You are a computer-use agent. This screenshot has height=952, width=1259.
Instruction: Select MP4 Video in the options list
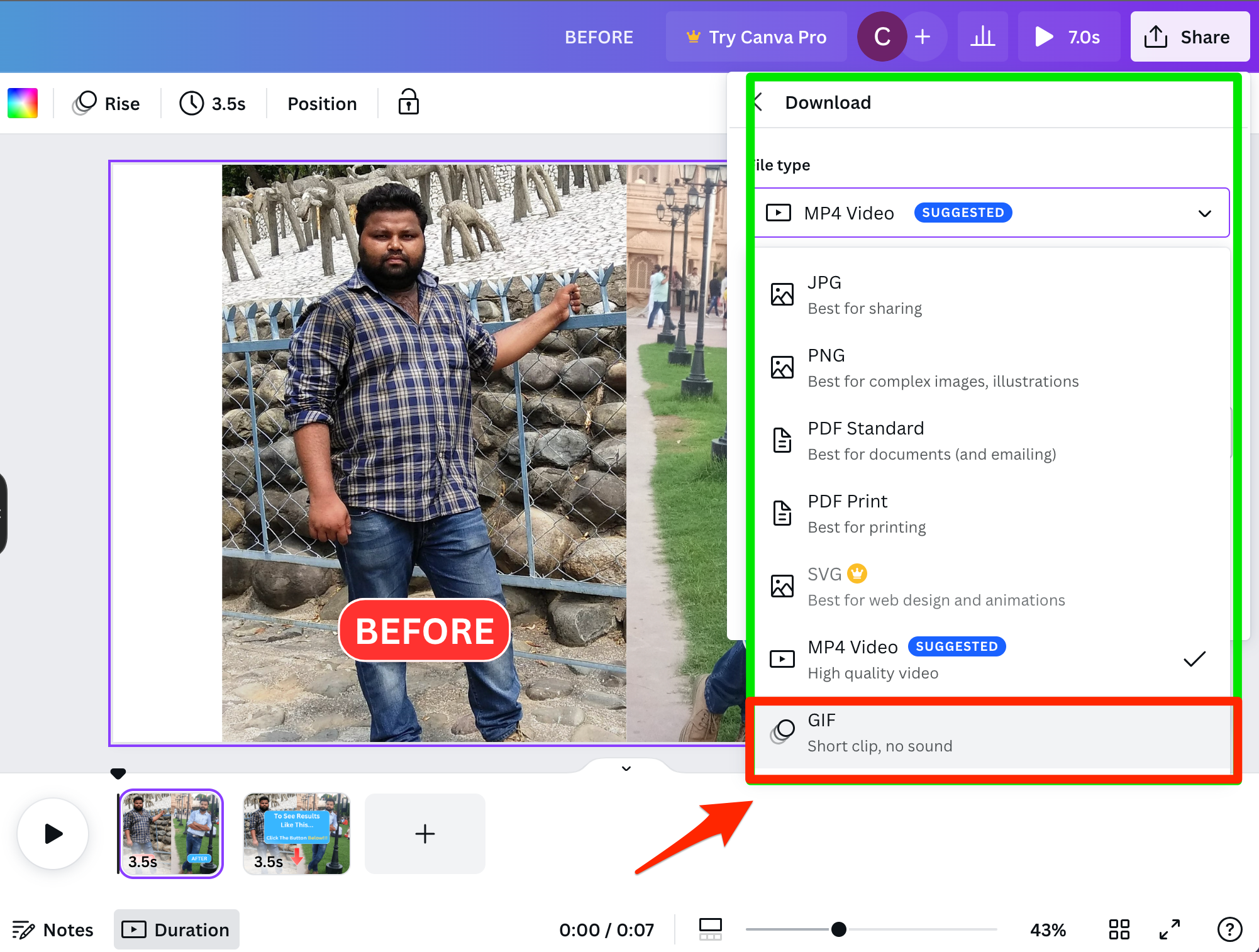click(991, 659)
